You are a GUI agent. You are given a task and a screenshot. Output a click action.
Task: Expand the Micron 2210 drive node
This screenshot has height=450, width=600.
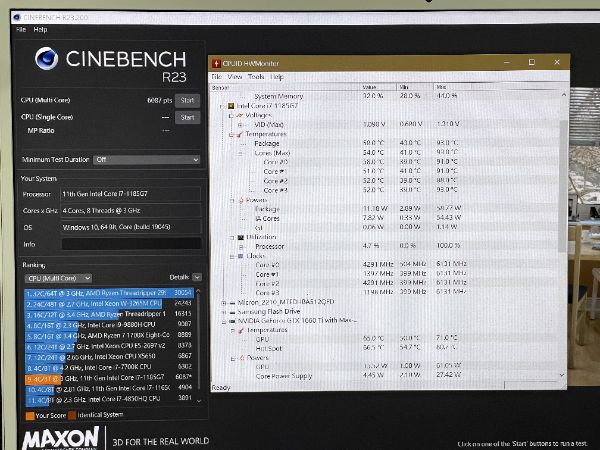223,303
